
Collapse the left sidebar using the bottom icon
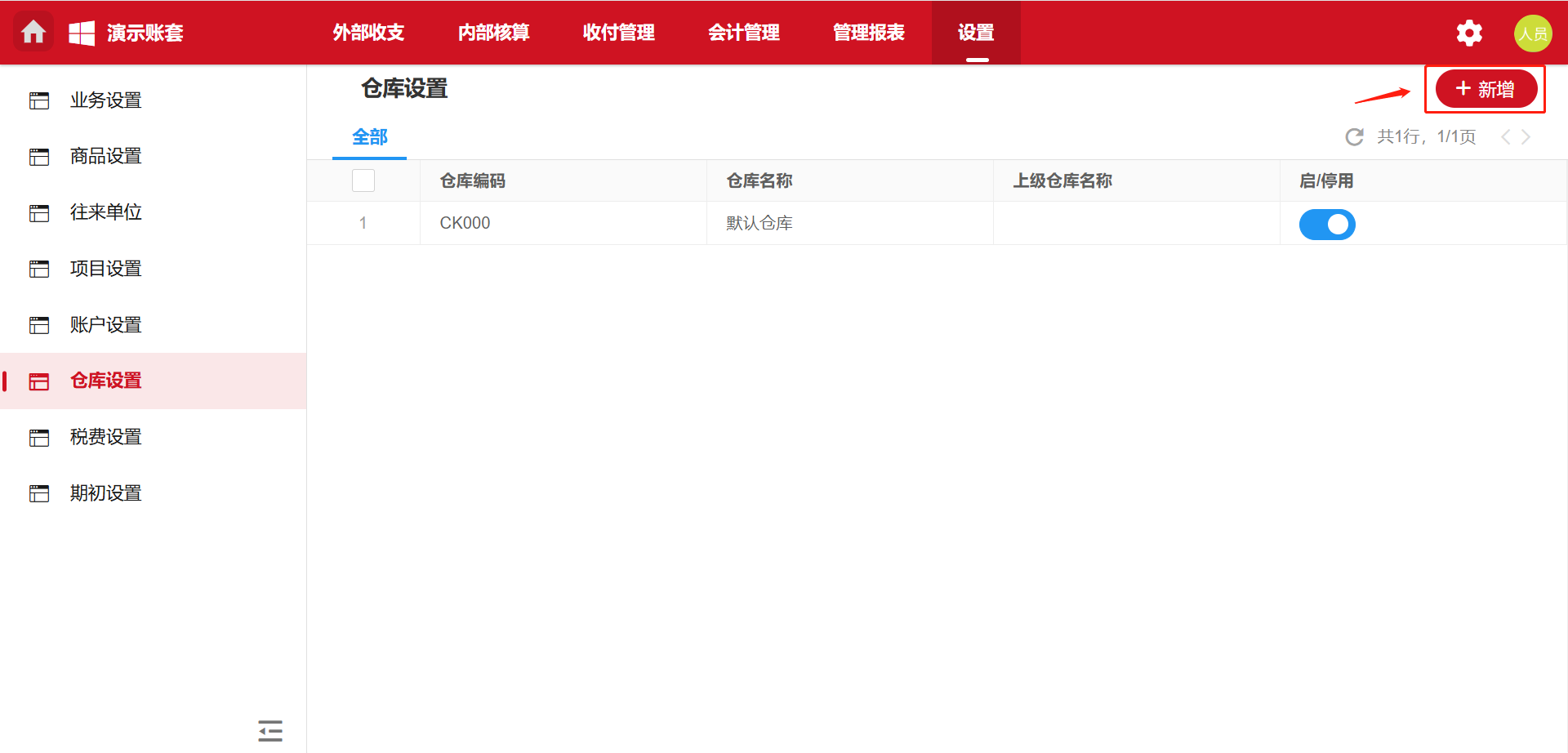(269, 731)
